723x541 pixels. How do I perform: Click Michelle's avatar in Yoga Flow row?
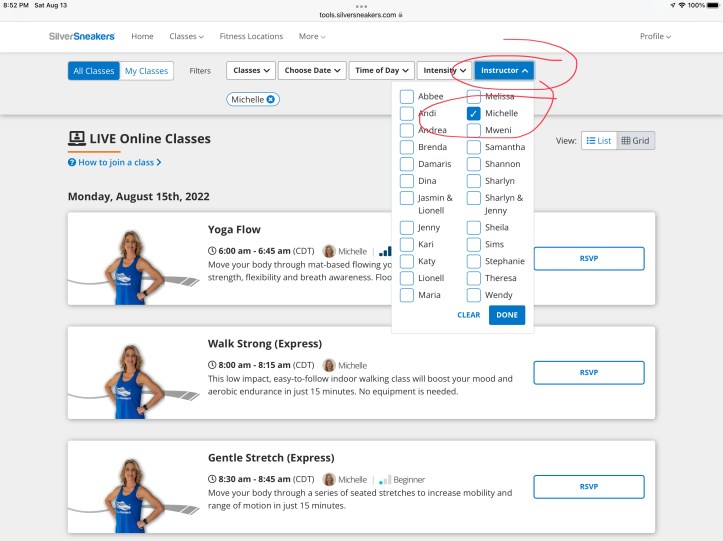coord(329,251)
